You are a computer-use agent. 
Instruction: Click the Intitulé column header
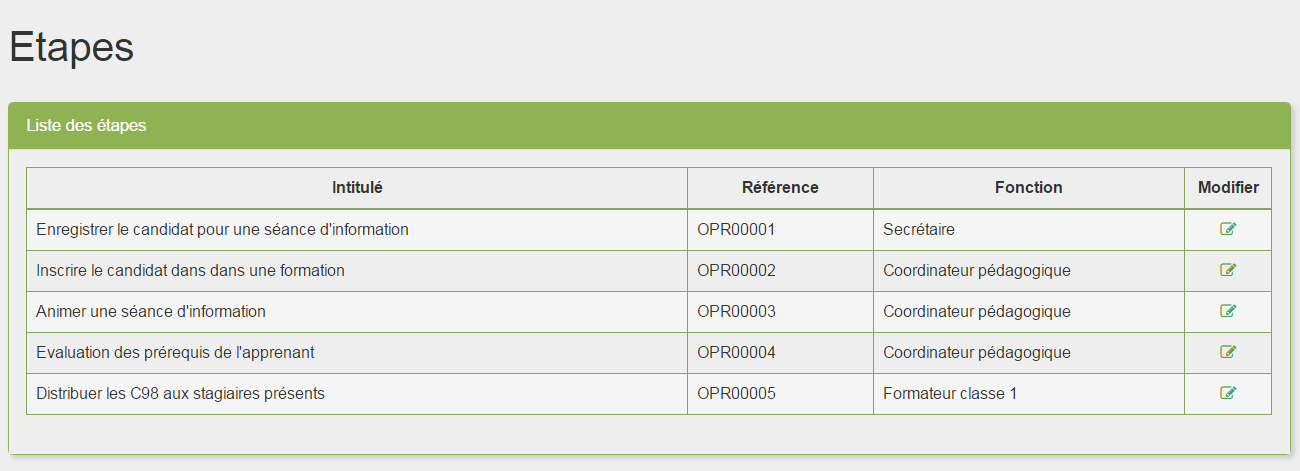point(357,188)
